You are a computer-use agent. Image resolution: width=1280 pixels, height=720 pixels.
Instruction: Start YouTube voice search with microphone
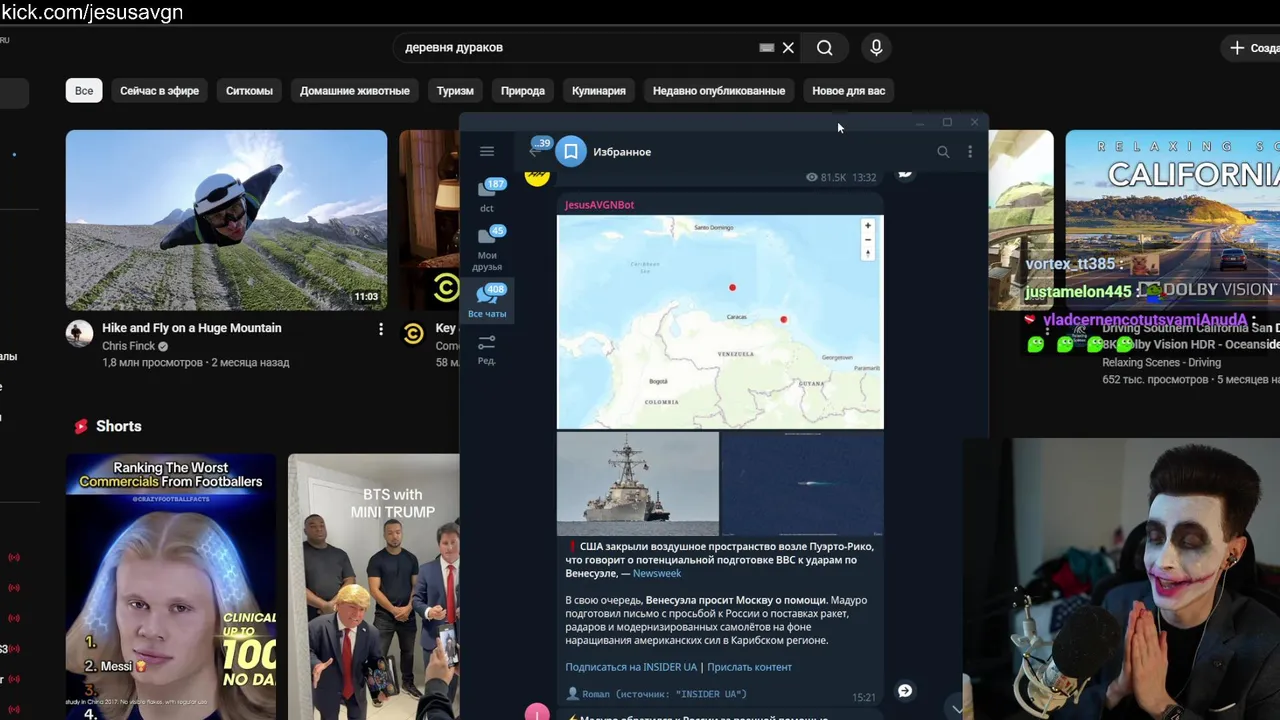click(x=876, y=48)
